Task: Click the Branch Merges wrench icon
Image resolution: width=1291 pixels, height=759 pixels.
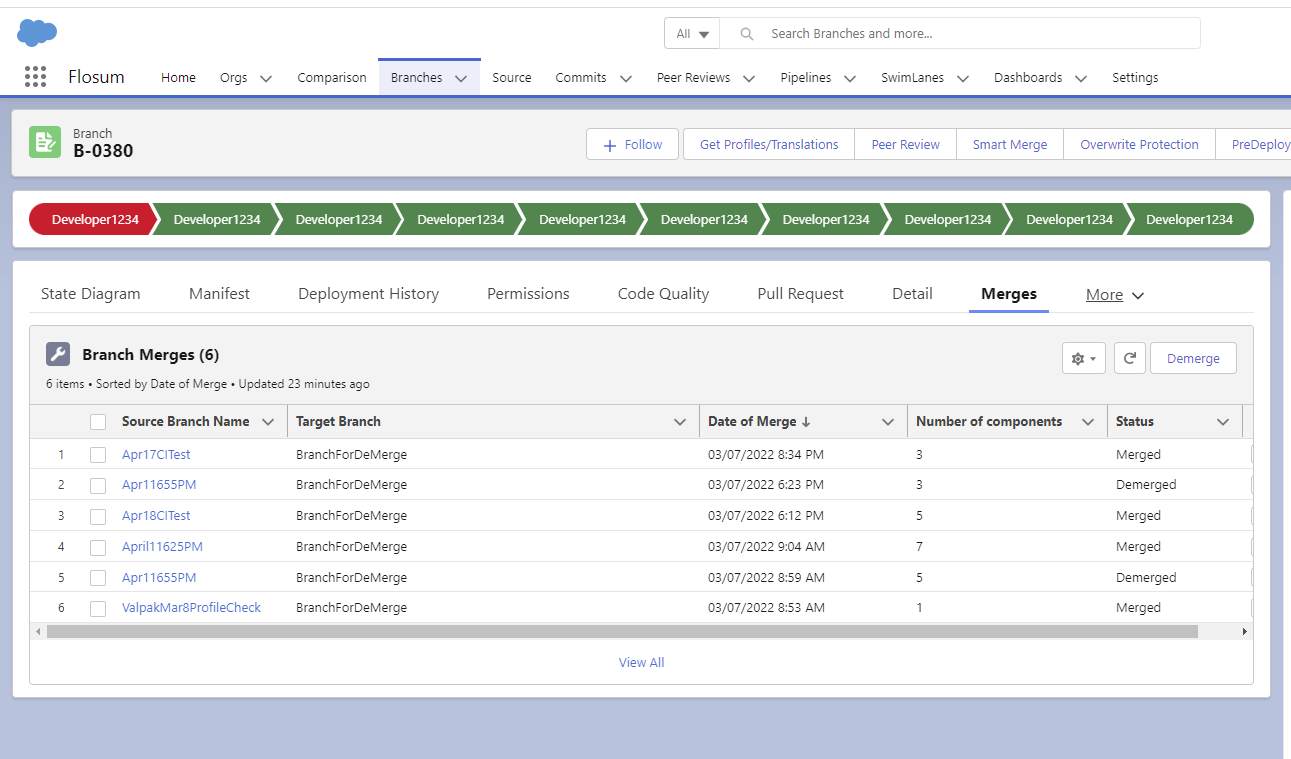Action: [x=58, y=355]
